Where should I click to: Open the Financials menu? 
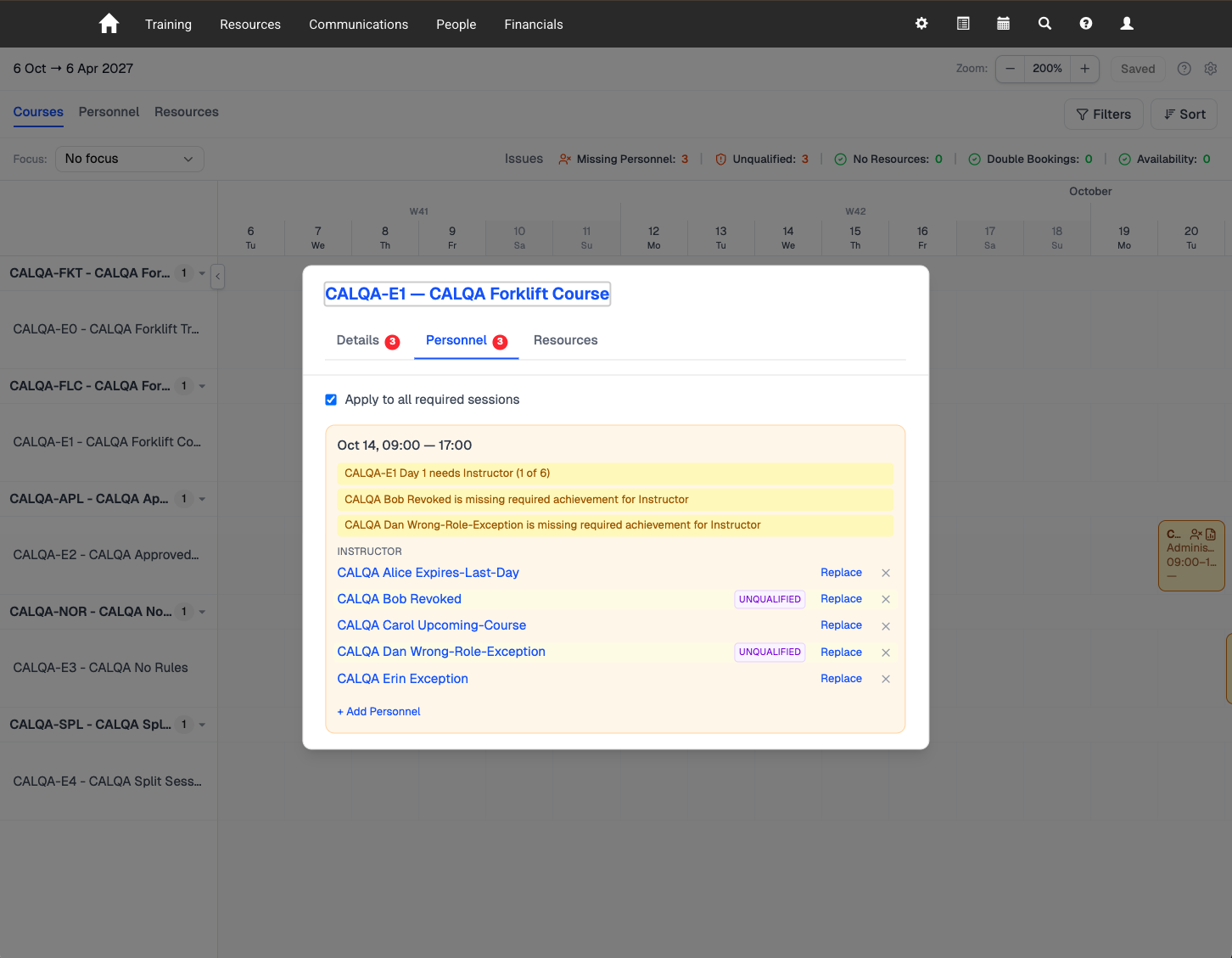coord(534,24)
